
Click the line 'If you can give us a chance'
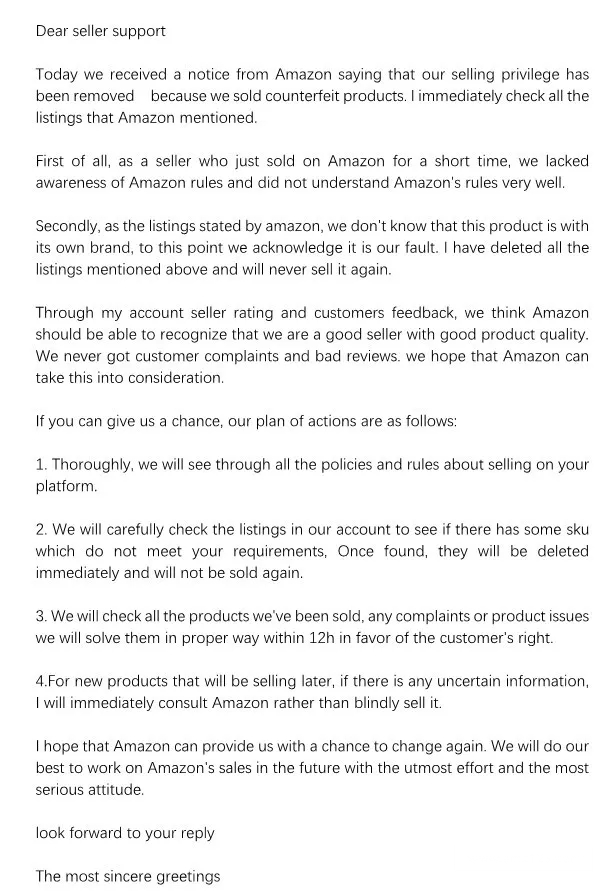pyautogui.click(x=246, y=421)
